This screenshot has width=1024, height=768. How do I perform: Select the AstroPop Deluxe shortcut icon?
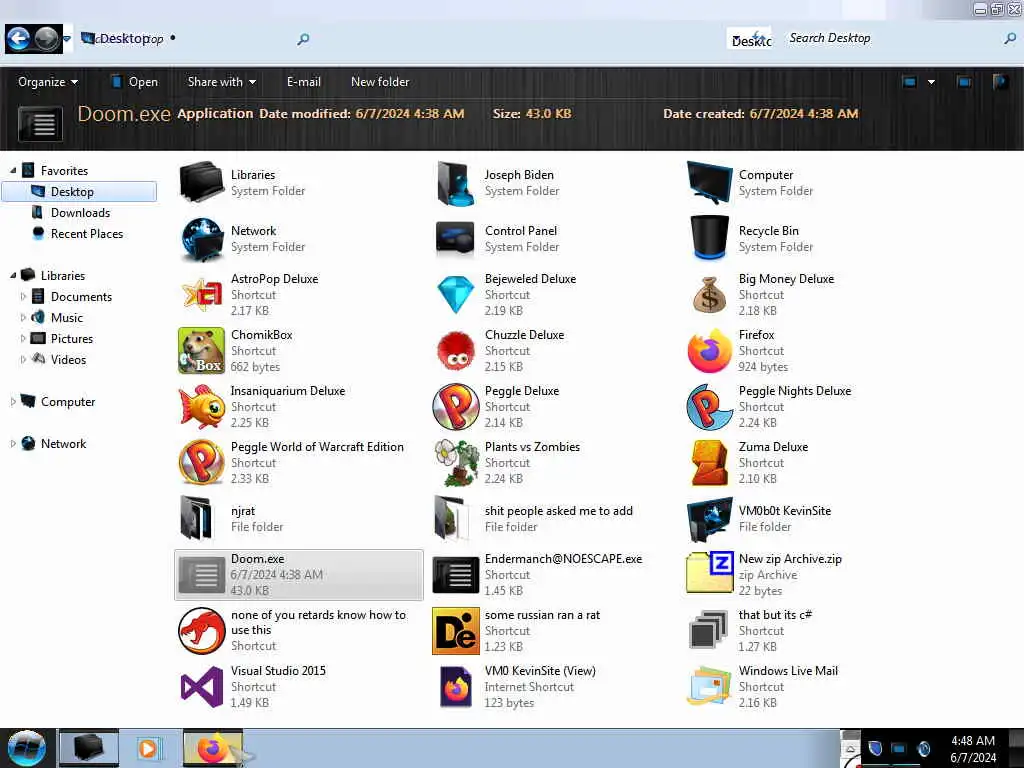[201, 295]
